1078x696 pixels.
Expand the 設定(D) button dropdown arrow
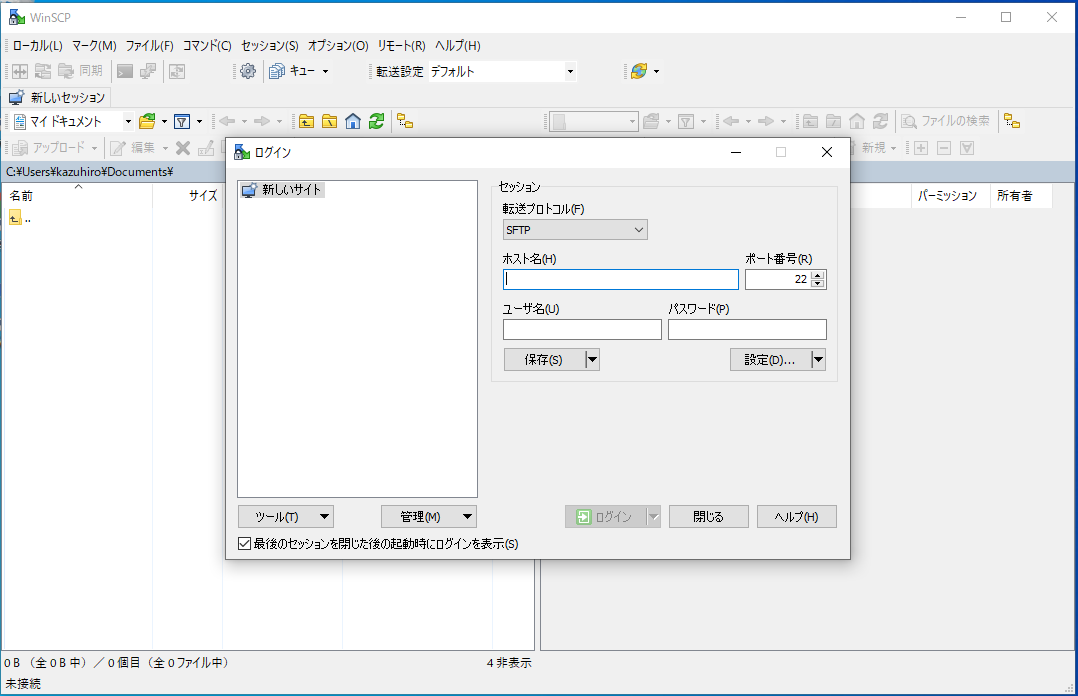tap(818, 360)
